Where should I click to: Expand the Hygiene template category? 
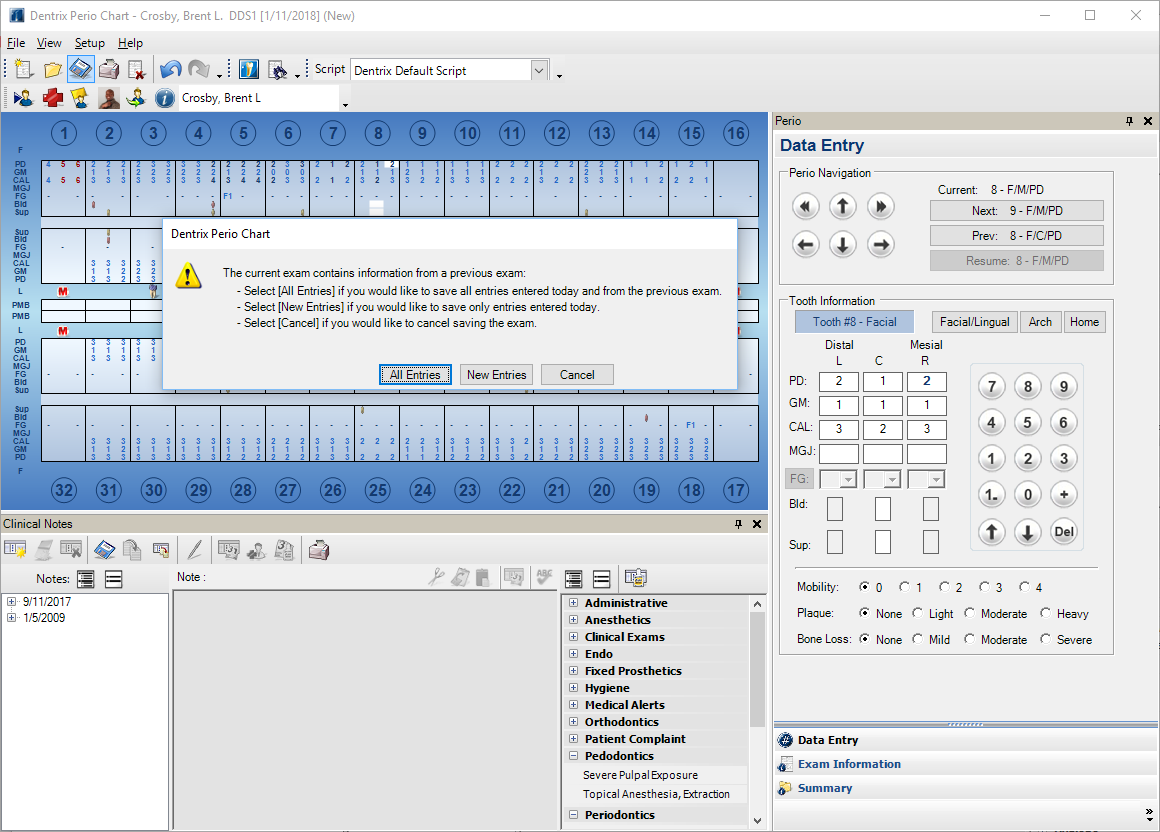[x=573, y=688]
